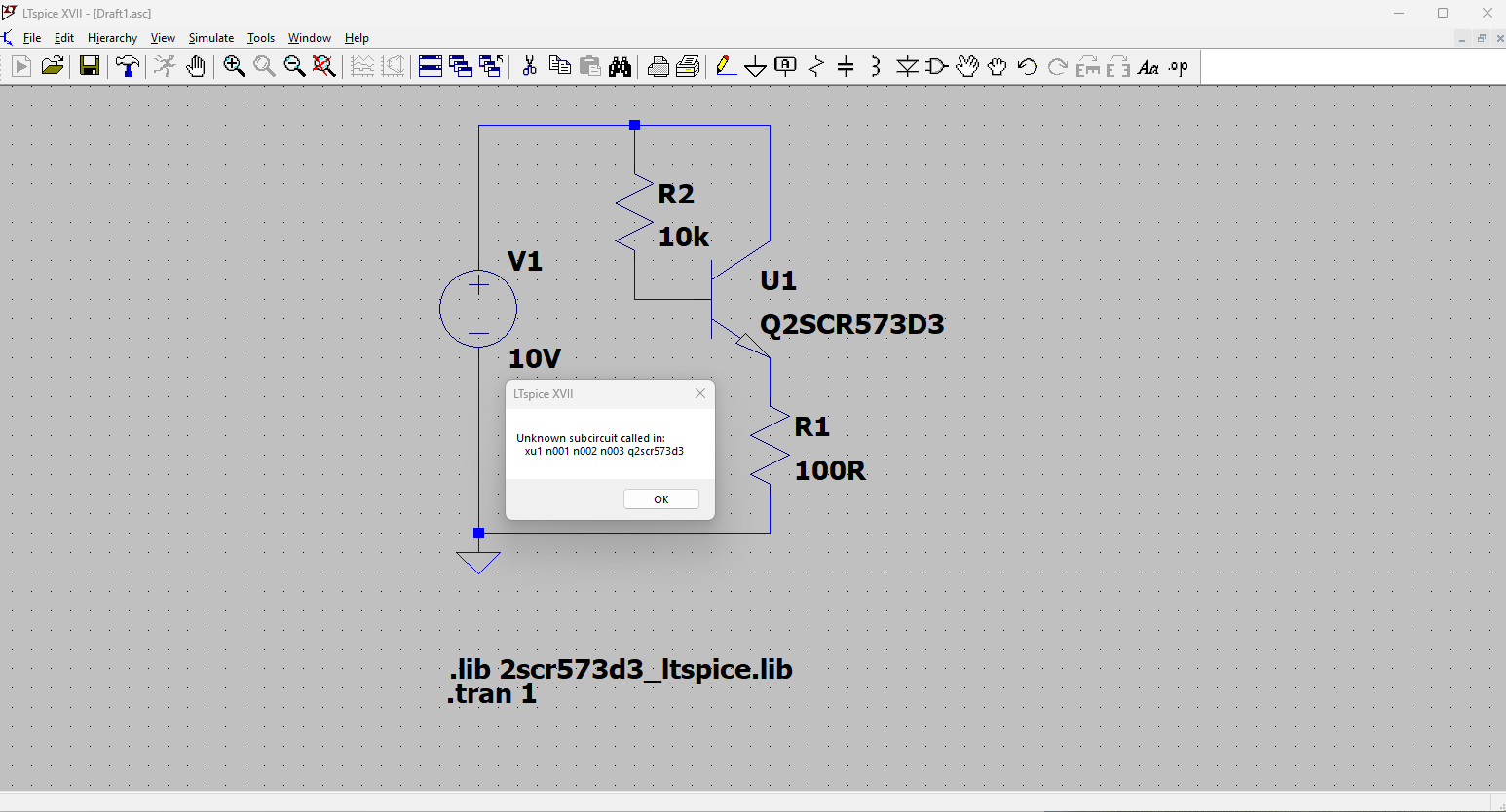Run simulation using the running man icon
This screenshot has height=812, width=1506.
pos(165,66)
